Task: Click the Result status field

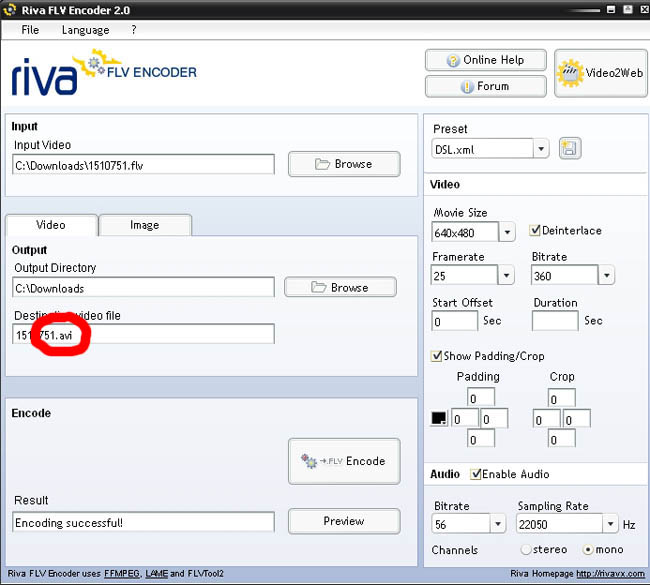Action: tap(143, 522)
